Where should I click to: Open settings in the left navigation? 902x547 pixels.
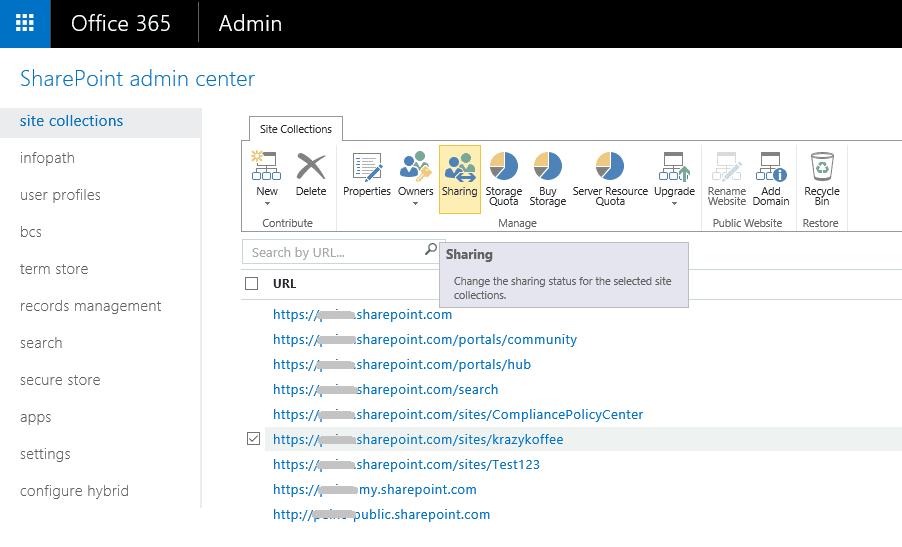tap(45, 454)
